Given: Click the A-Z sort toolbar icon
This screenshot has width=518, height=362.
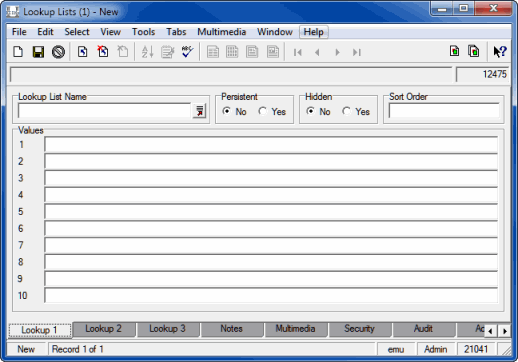Looking at the screenshot, I should point(147,52).
